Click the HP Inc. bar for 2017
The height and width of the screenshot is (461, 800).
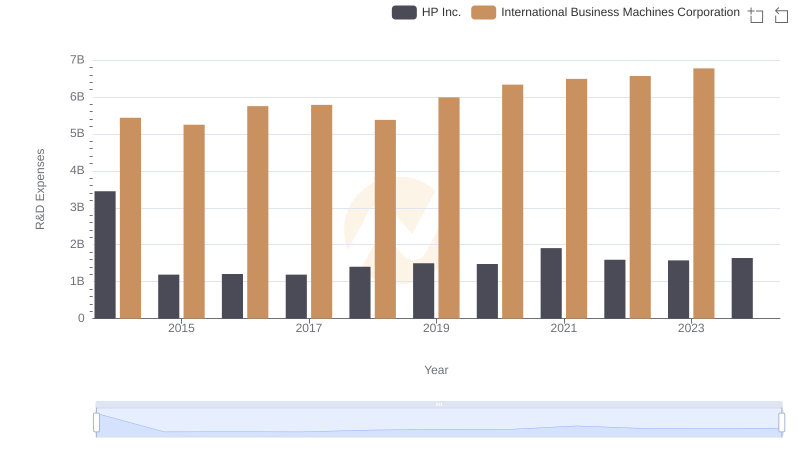[x=296, y=297]
